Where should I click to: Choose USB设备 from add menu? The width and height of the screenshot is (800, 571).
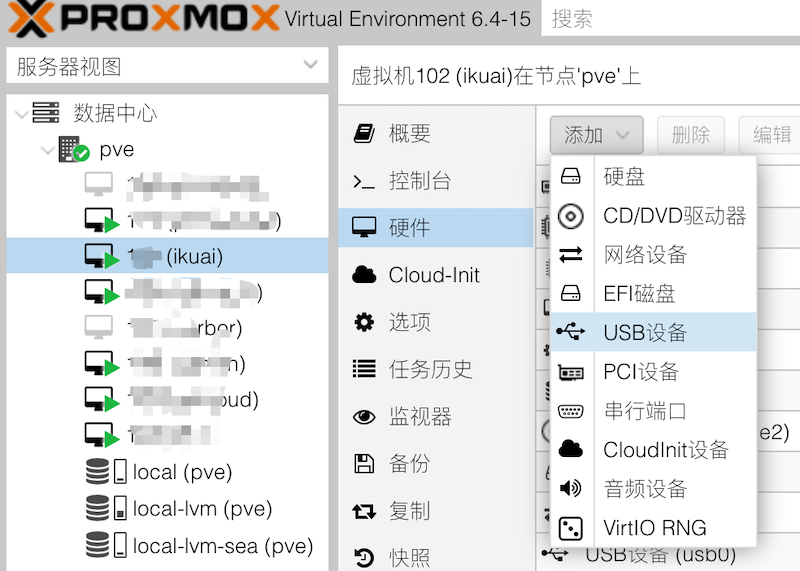(x=654, y=332)
